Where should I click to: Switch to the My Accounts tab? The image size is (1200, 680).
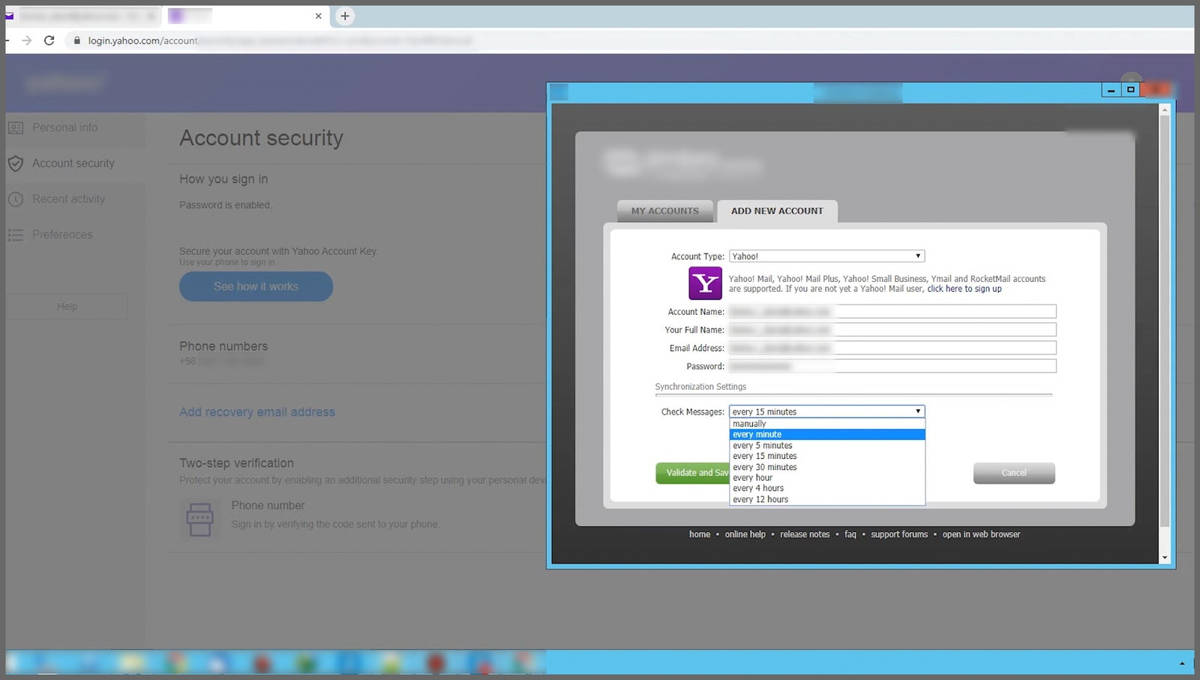(665, 211)
